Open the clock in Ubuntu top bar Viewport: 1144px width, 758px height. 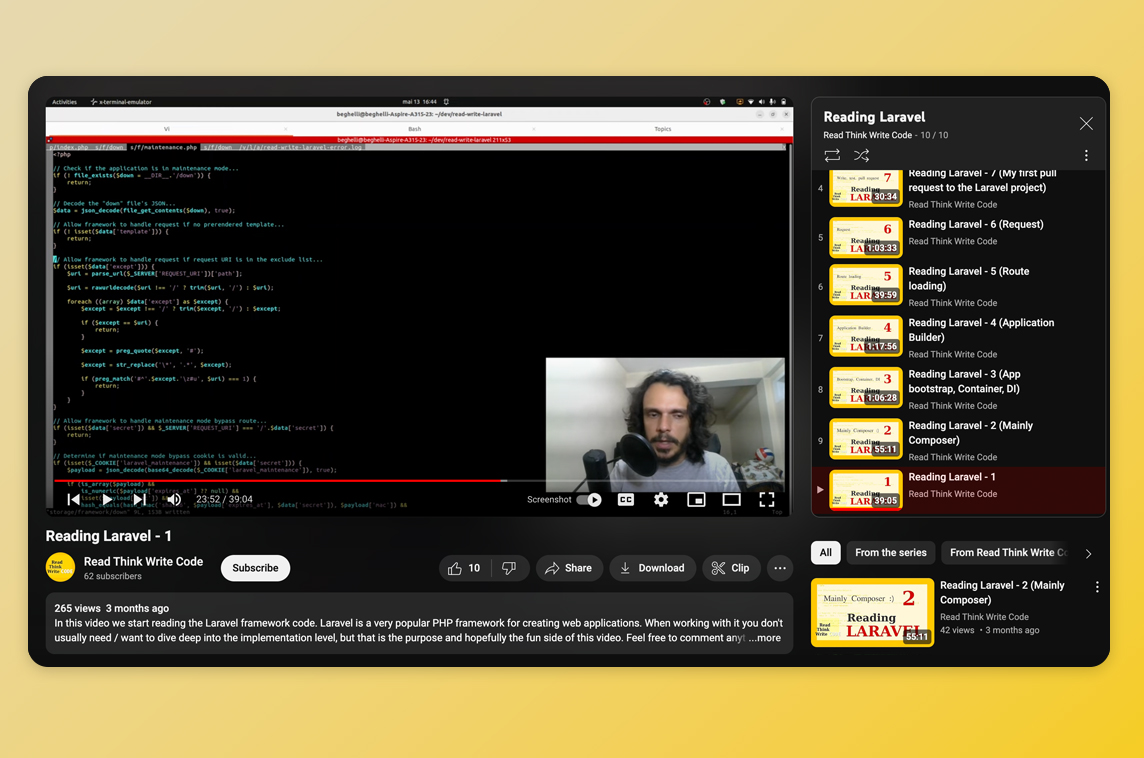420,102
